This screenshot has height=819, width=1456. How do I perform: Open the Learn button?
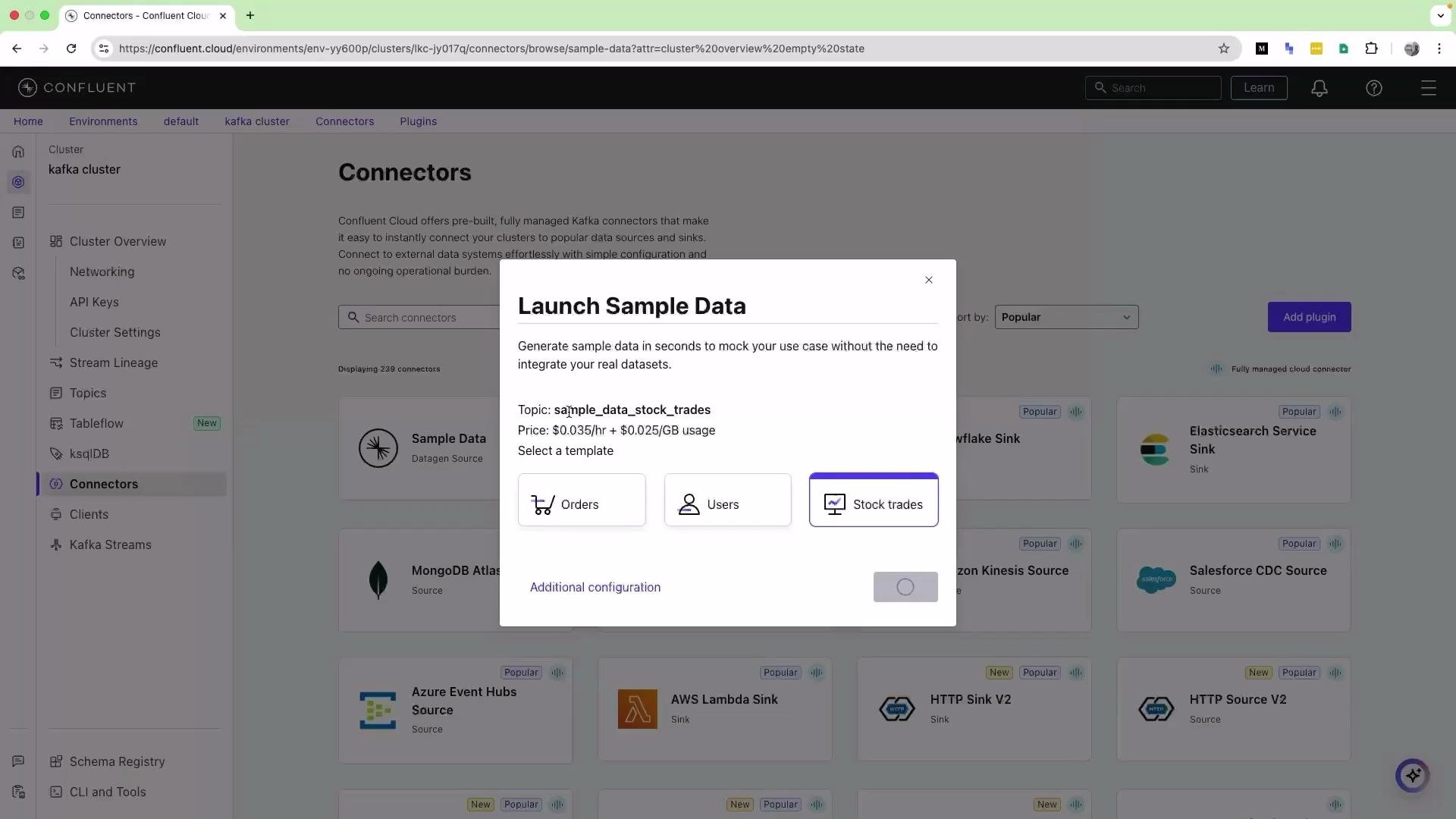coord(1259,88)
